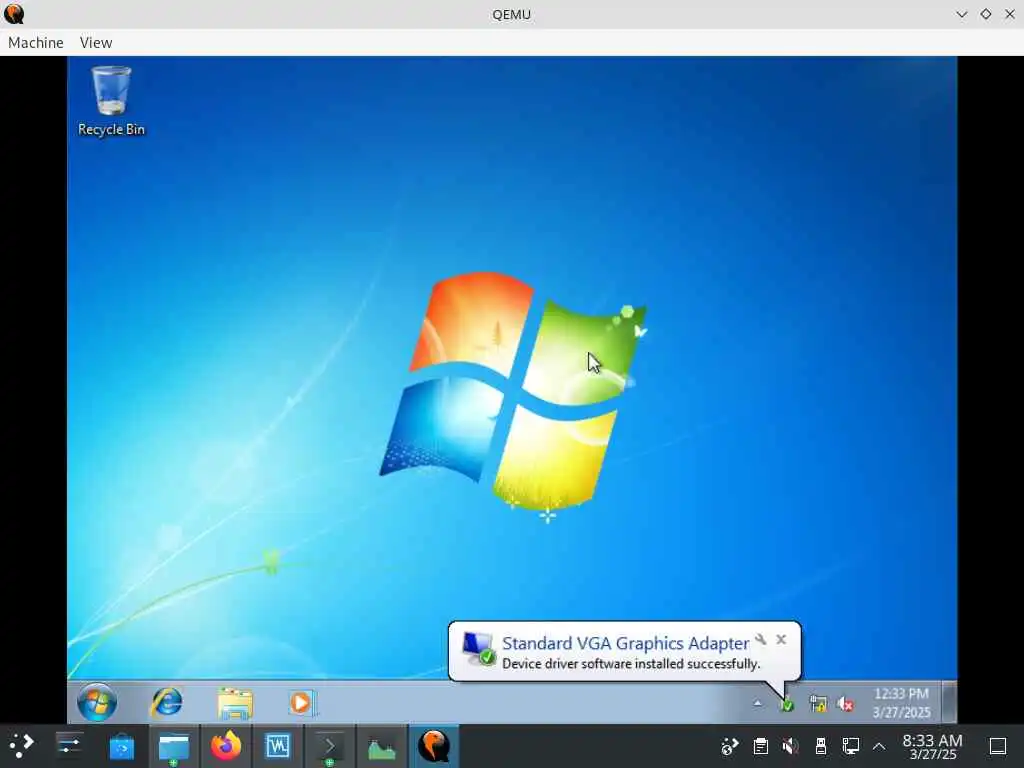Viewport: 1024px width, 768px height.
Task: Click the muted volume icon in Windows tray
Action: (845, 704)
